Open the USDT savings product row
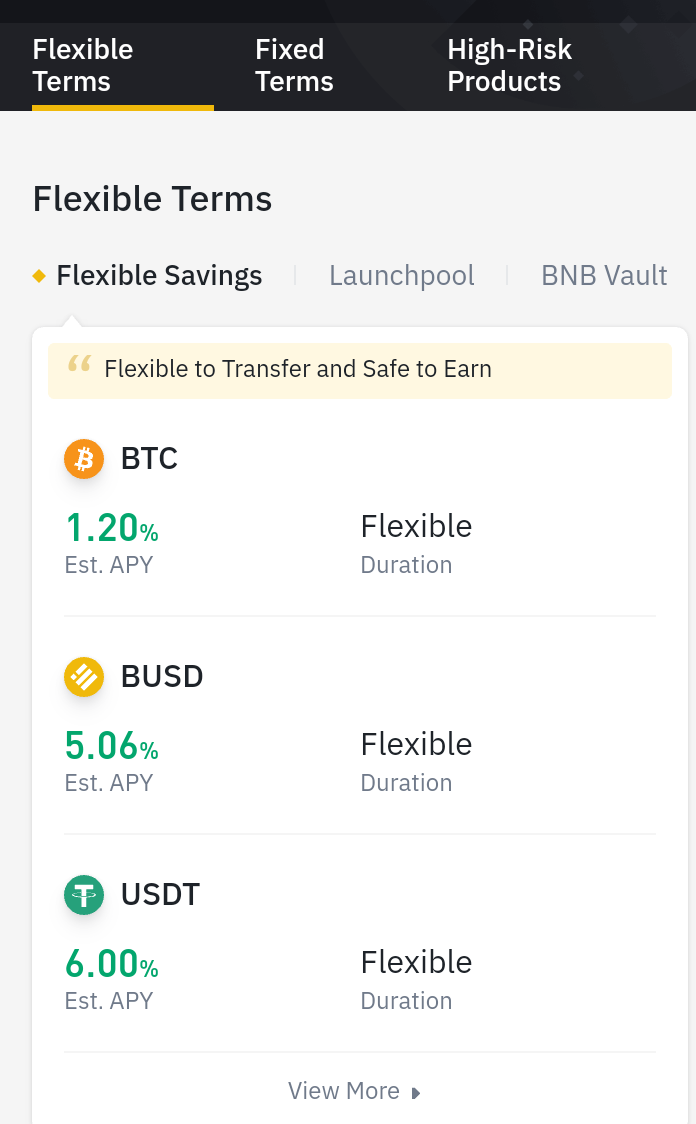This screenshot has height=1124, width=696. point(360,943)
